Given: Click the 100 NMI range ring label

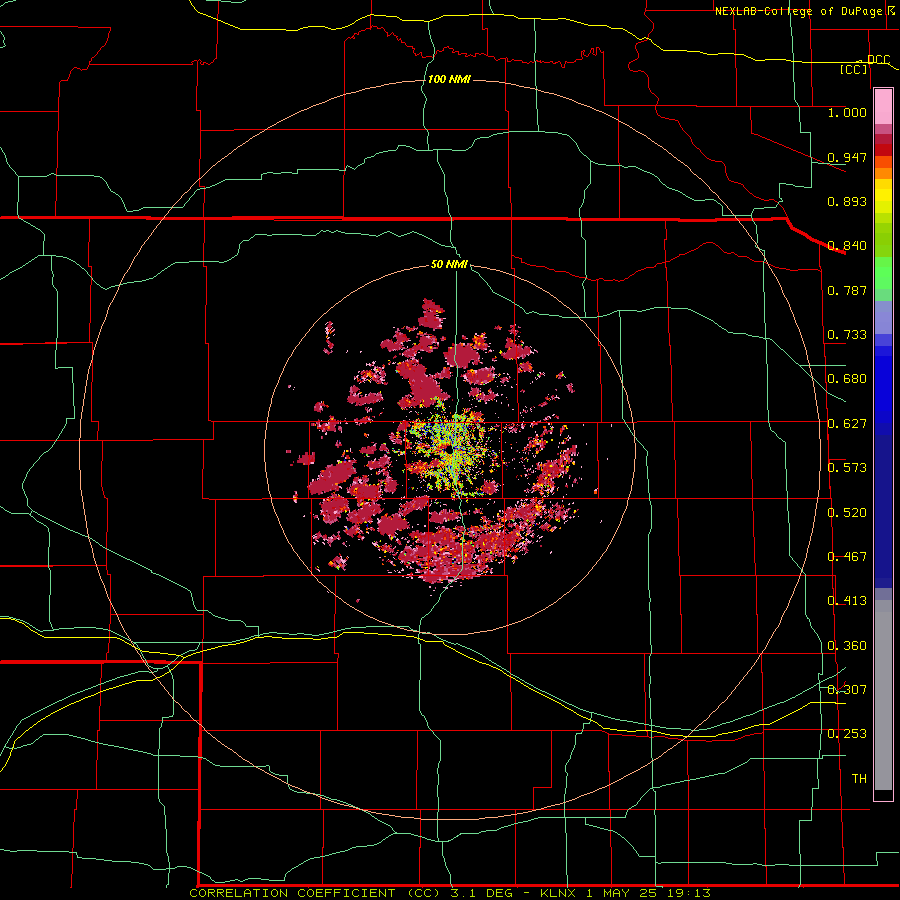Looking at the screenshot, I should (x=449, y=79).
